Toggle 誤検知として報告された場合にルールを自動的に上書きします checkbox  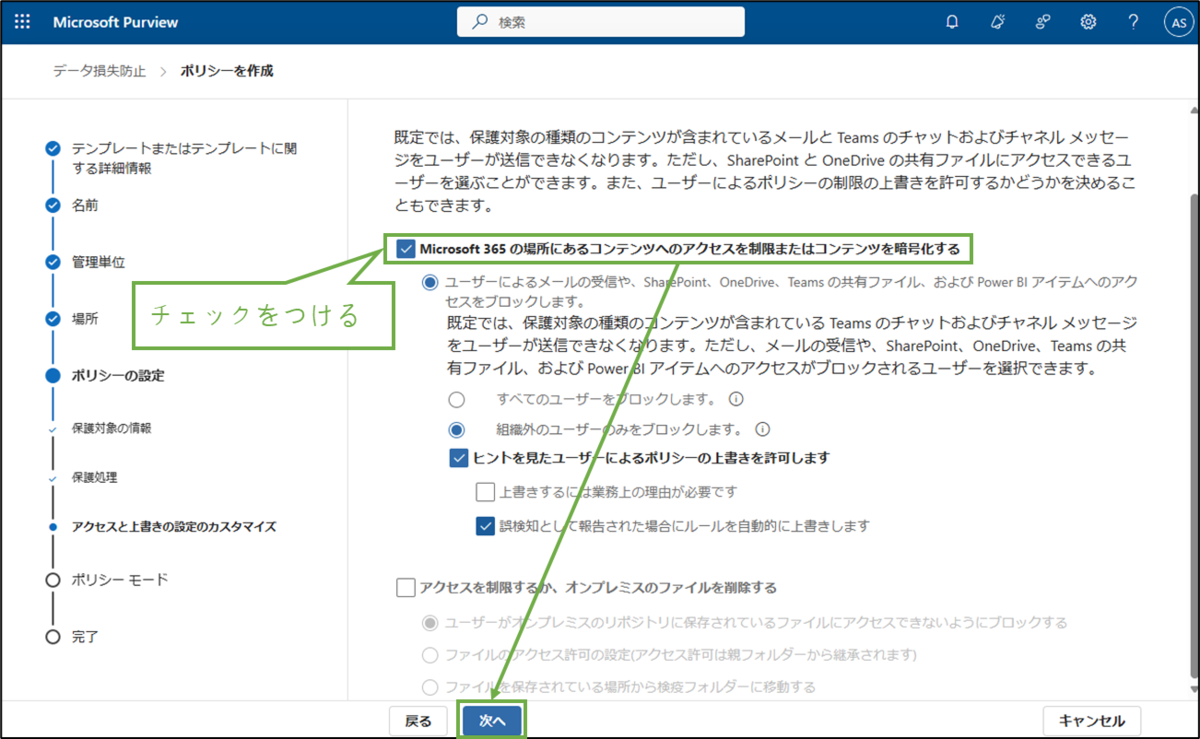click(485, 525)
